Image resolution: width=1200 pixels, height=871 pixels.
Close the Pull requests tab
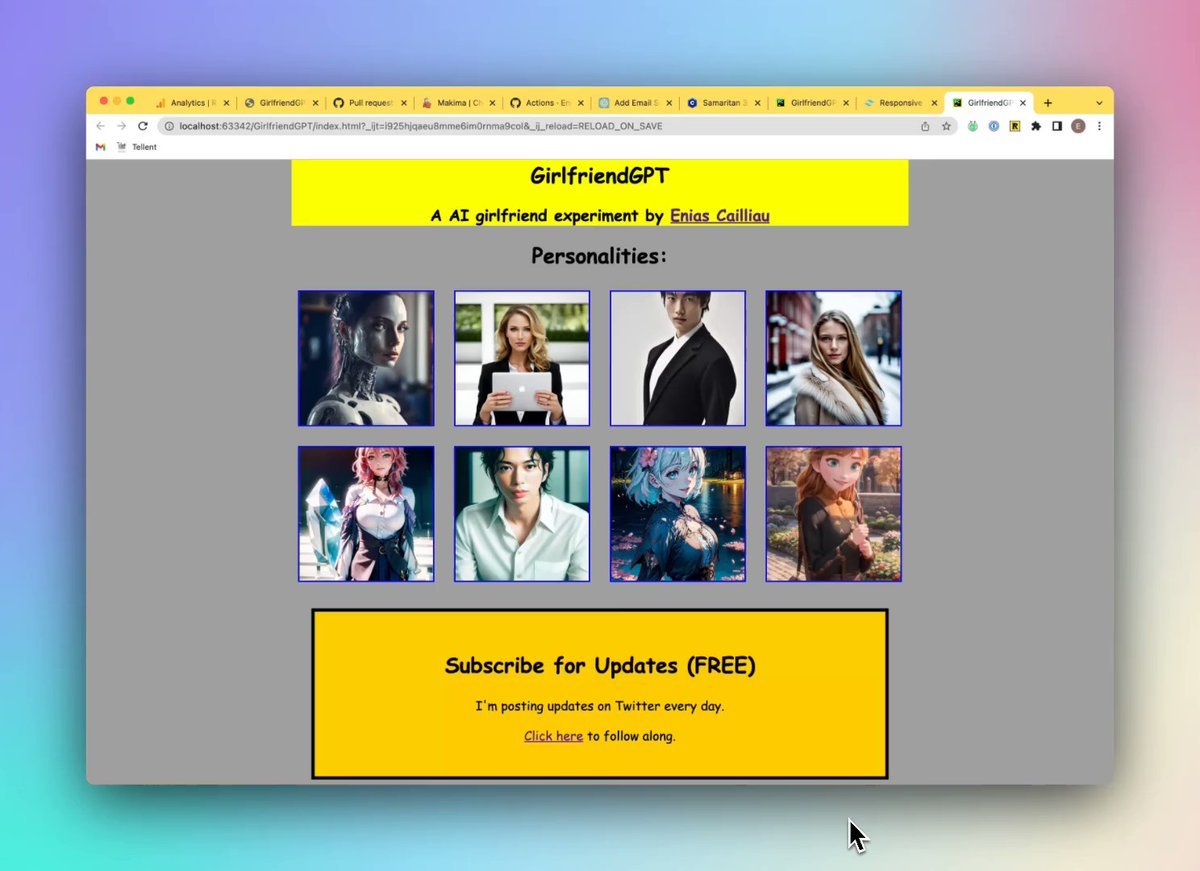404,103
